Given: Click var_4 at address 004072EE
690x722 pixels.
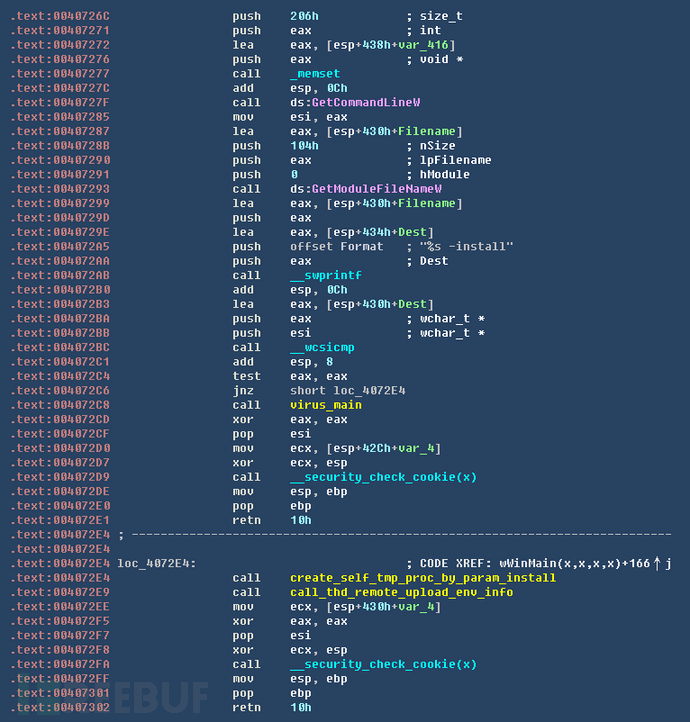Looking at the screenshot, I should (x=416, y=606).
